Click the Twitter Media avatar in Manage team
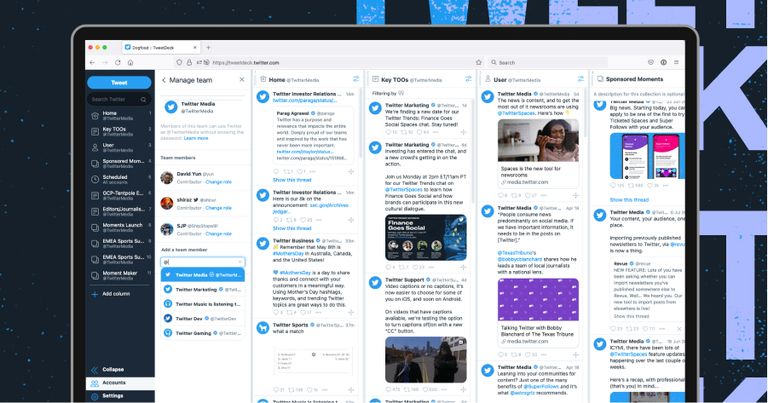This screenshot has height=403, width=768. [x=170, y=107]
